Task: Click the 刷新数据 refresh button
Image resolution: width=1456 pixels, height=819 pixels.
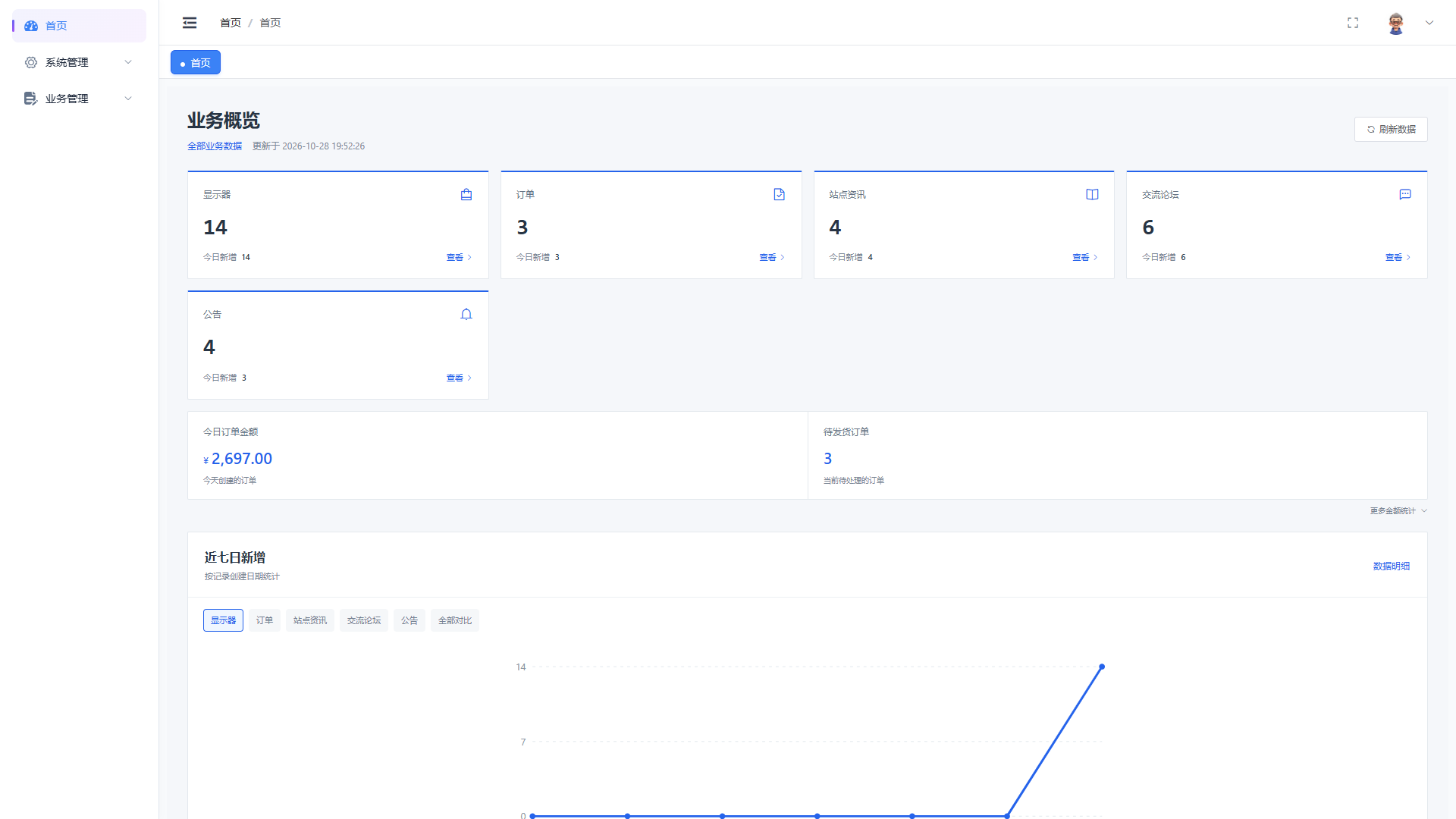Action: pos(1391,129)
